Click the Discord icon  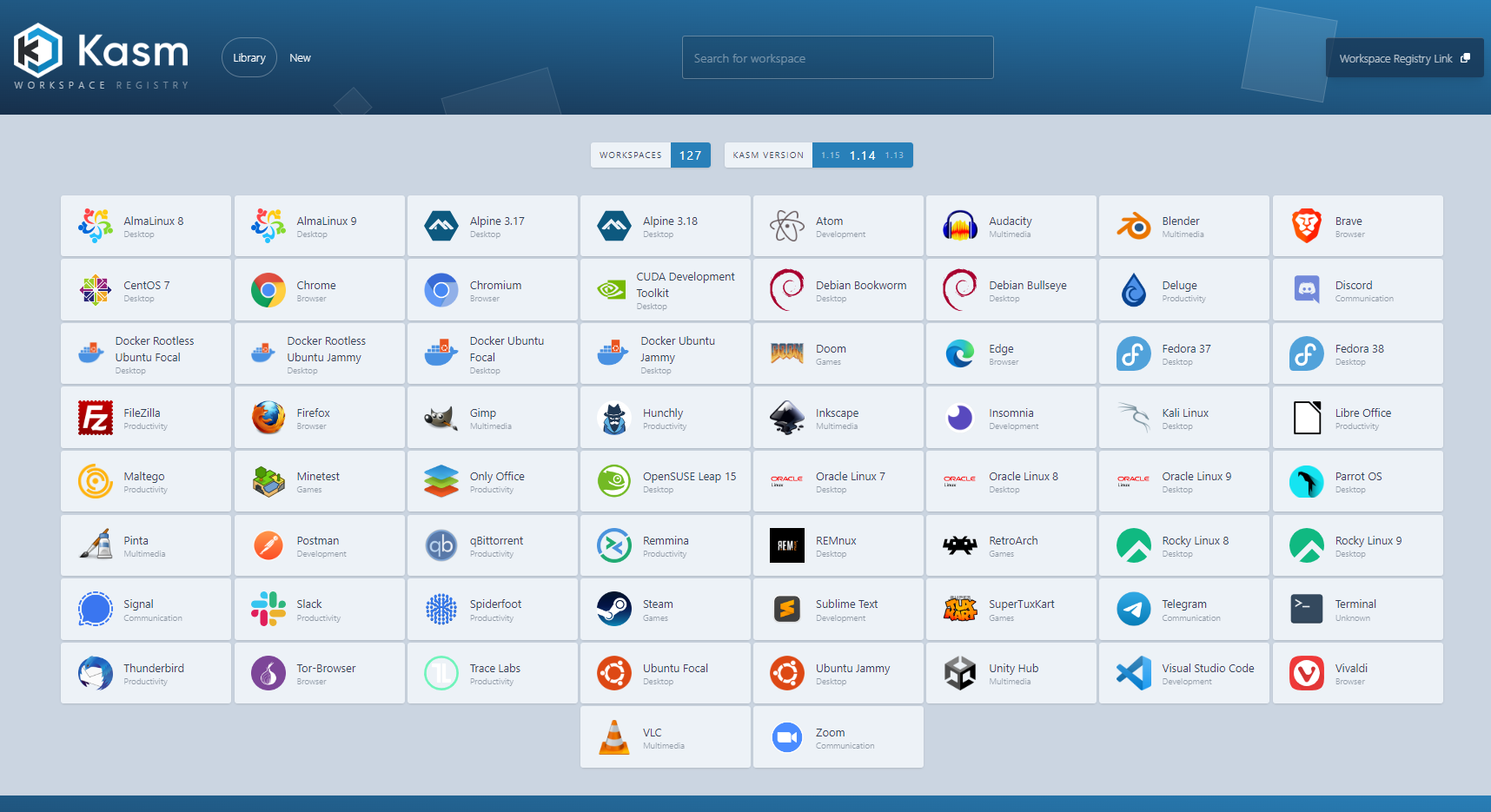pos(1307,290)
